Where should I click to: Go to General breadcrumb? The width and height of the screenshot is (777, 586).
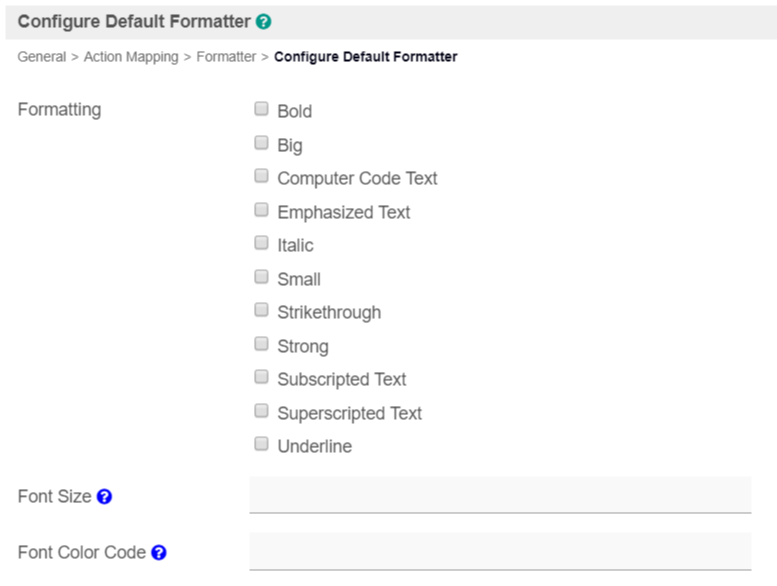click(42, 57)
